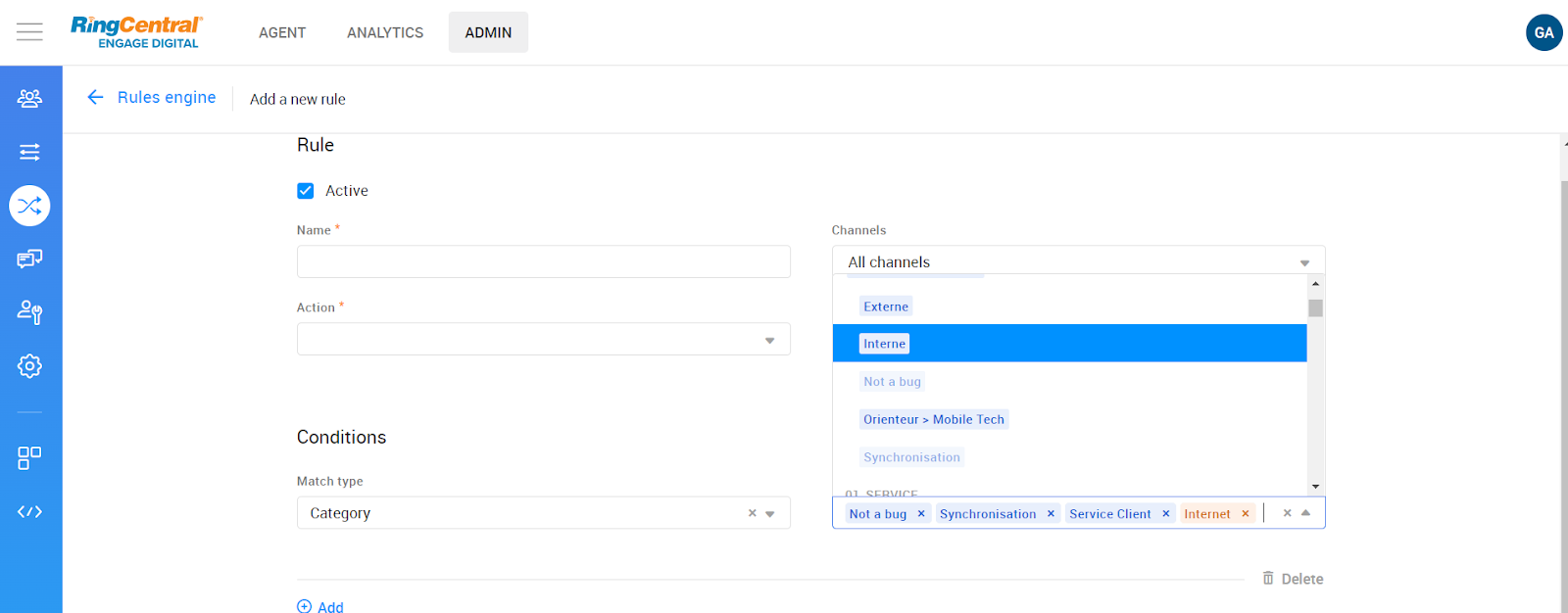This screenshot has height=613, width=1568.
Task: Open the sliders settings sidebar icon
Action: [x=29, y=152]
